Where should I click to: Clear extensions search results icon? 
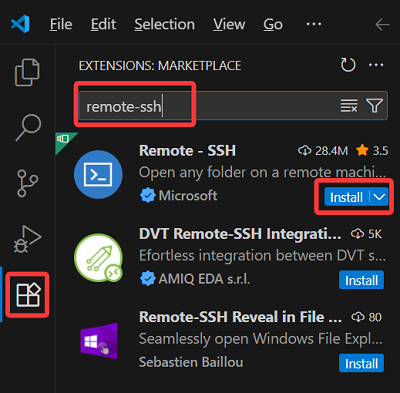tap(349, 106)
